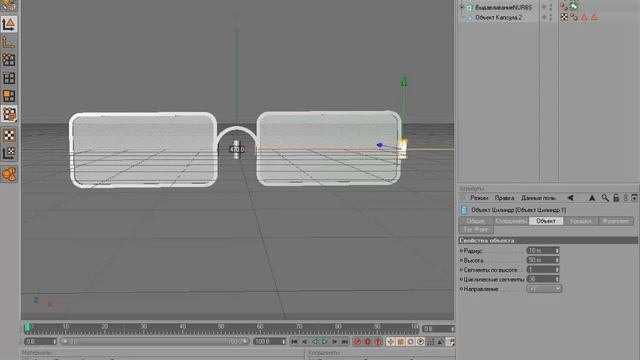The image size is (640, 360).
Task: Switch to the Общие tab
Action: point(476,221)
